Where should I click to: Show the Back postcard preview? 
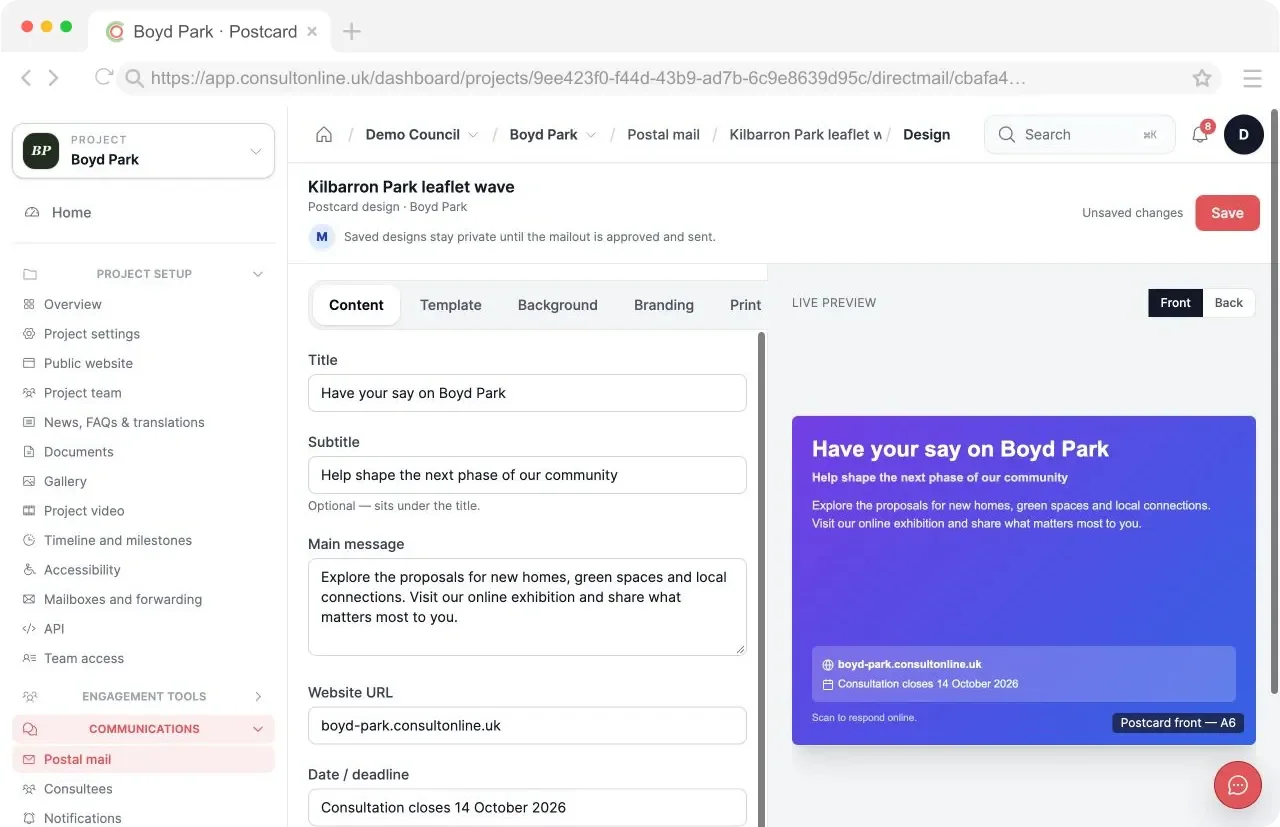point(1229,303)
